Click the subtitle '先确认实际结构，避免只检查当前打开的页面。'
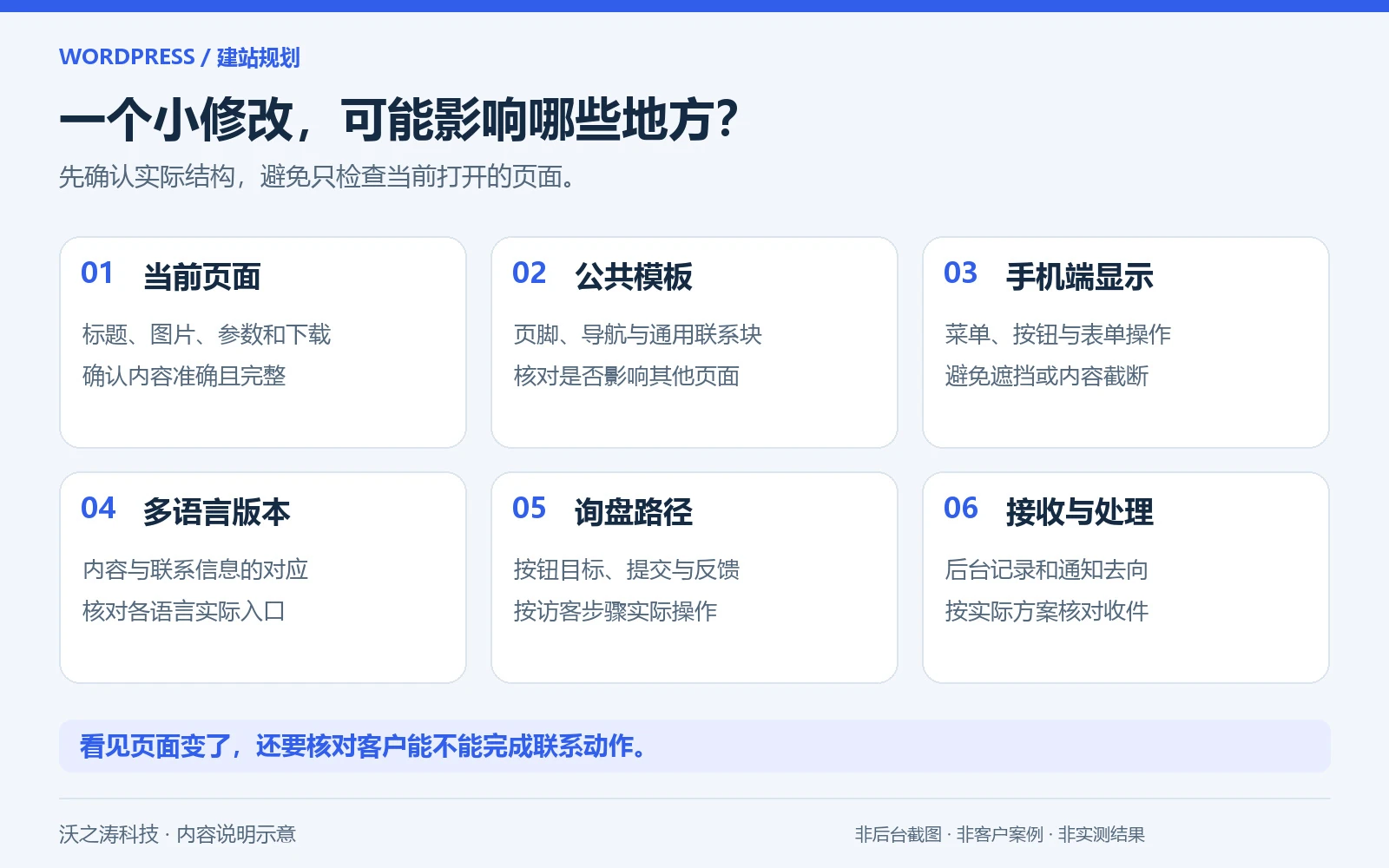1389x868 pixels. pos(317,177)
